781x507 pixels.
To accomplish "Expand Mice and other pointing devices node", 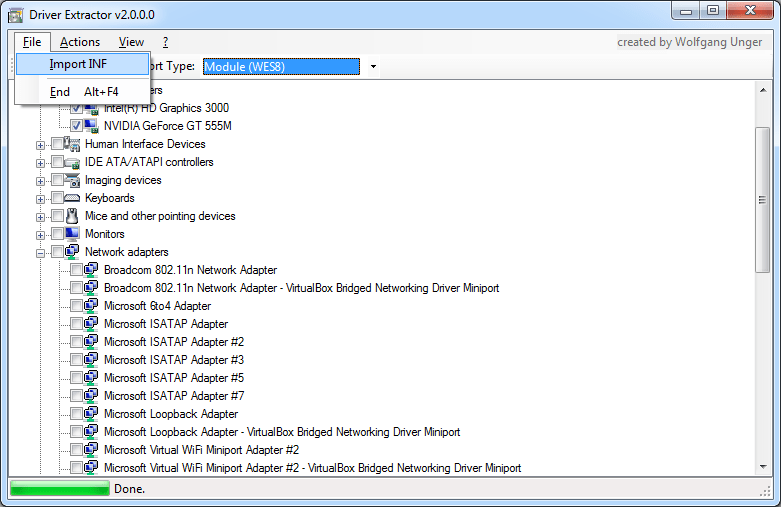I will click(x=40, y=217).
